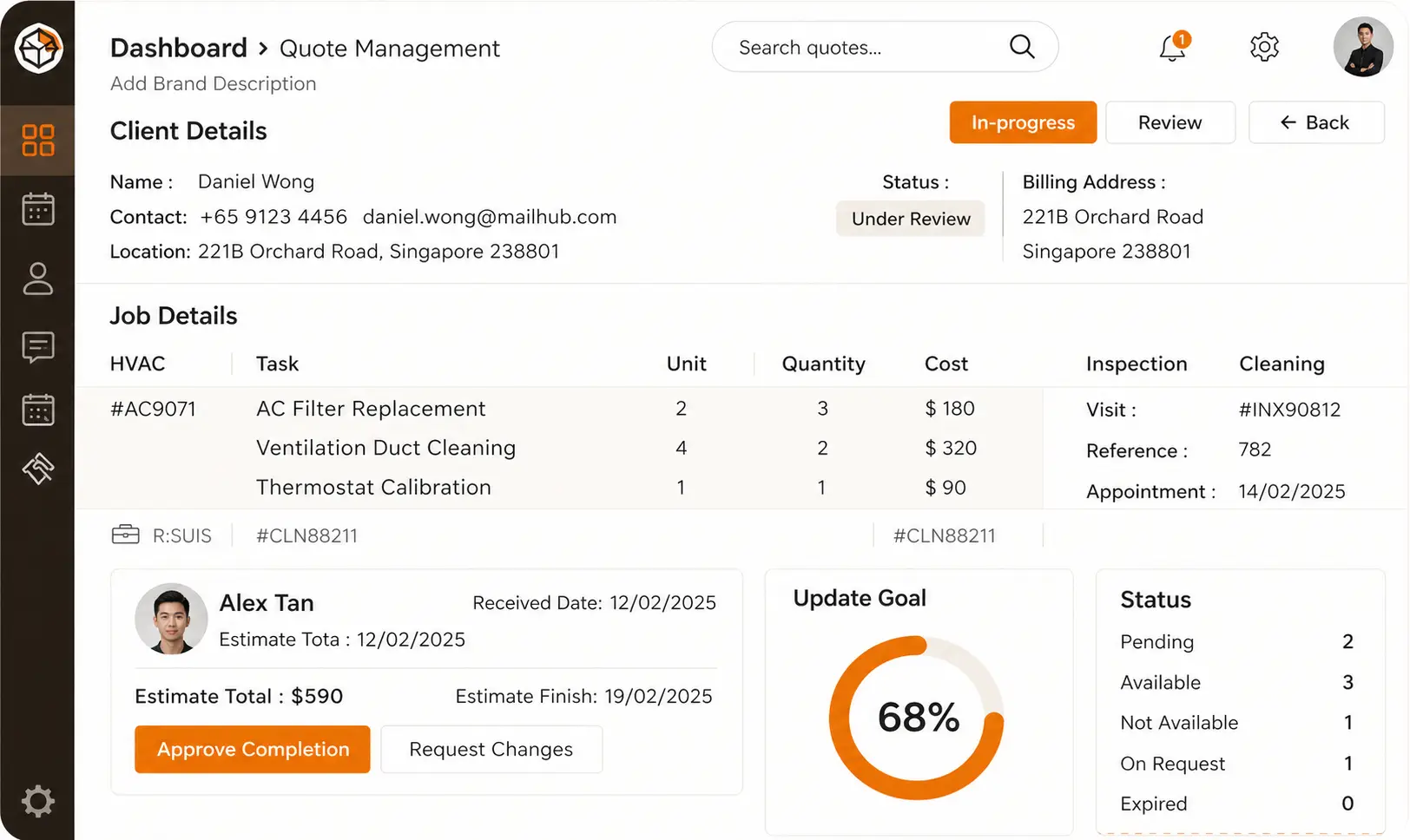Click the $ 180 cost value
This screenshot has width=1410, height=840.
(950, 408)
